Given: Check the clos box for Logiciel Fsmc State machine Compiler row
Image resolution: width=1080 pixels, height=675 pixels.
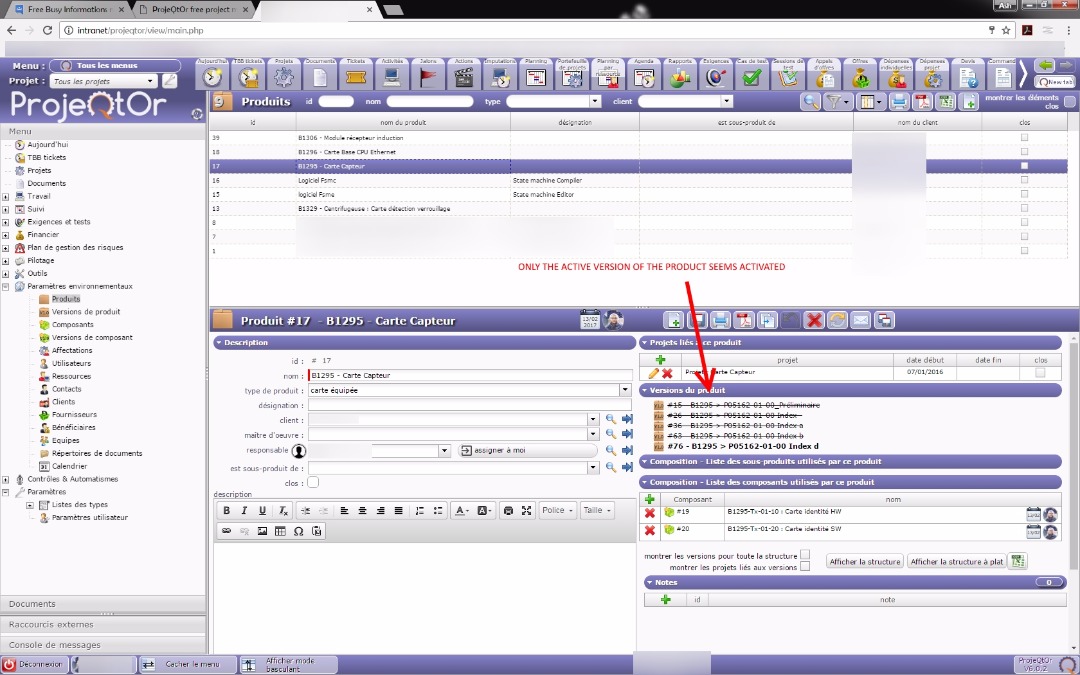Looking at the screenshot, I should pos(1024,180).
